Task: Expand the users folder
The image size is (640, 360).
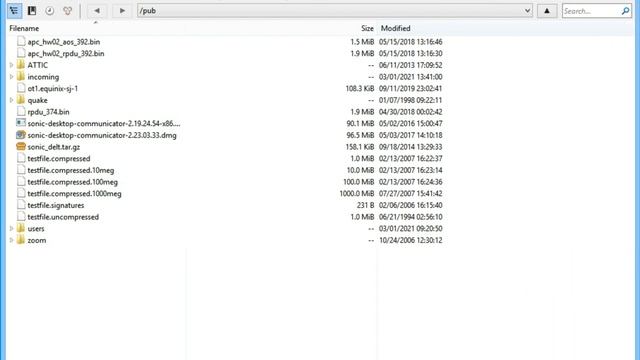Action: point(11,229)
